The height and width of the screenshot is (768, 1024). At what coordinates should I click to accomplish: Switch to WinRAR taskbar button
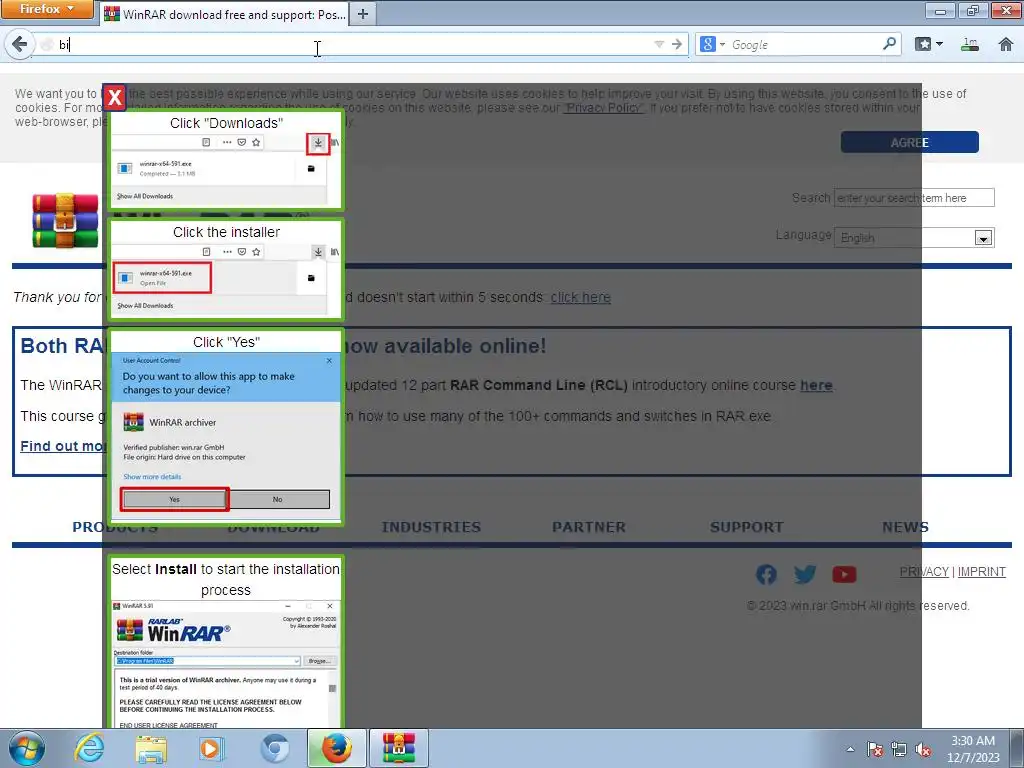pos(399,748)
